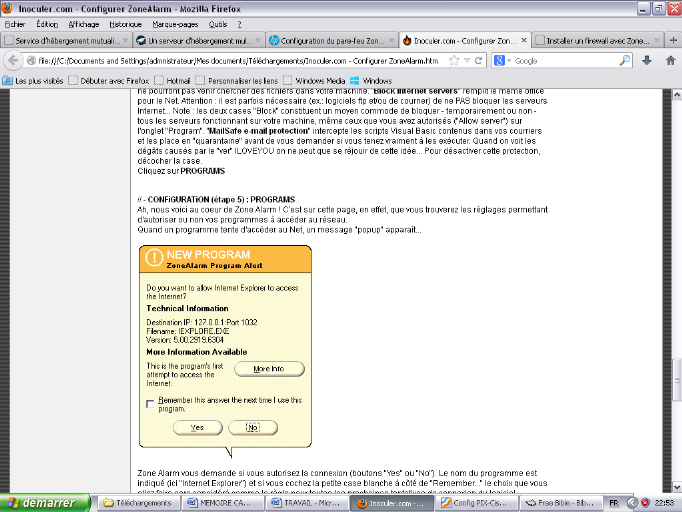This screenshot has width=682, height=512.
Task: Click the FR language indicator in the tray
Action: [x=614, y=503]
